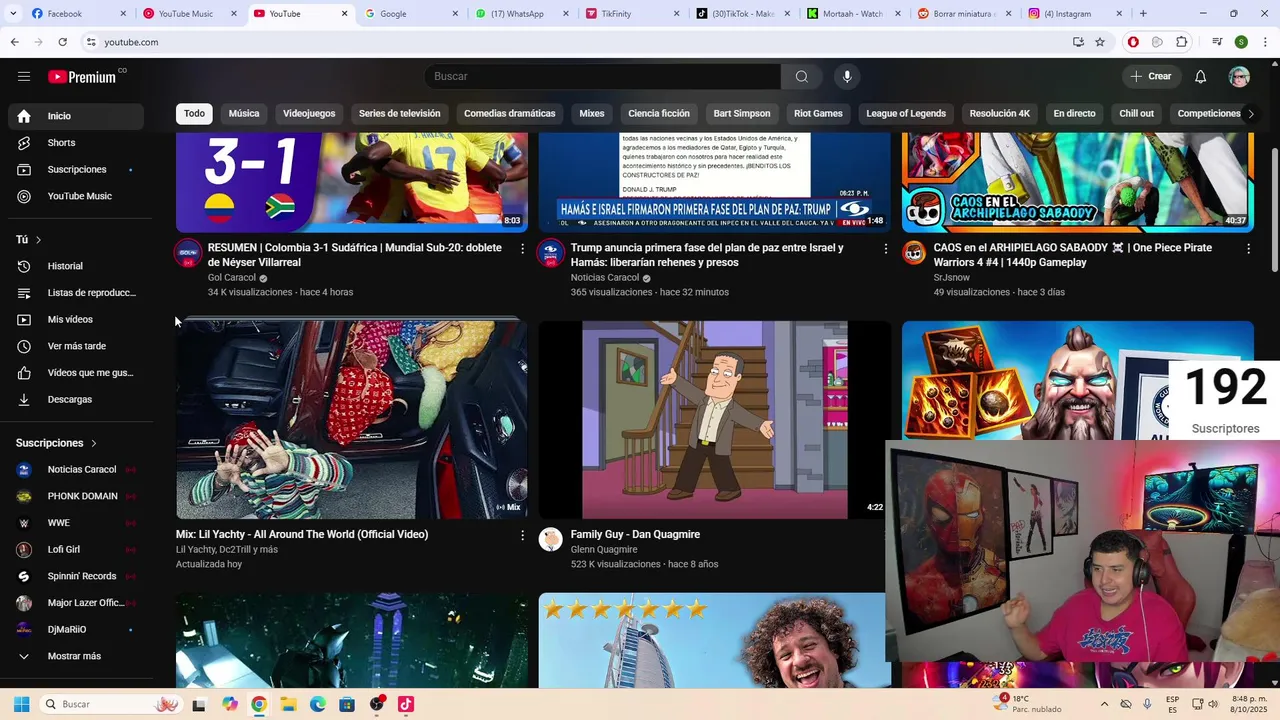The image size is (1280, 720).
Task: Select the Música filter chip
Action: (x=244, y=114)
